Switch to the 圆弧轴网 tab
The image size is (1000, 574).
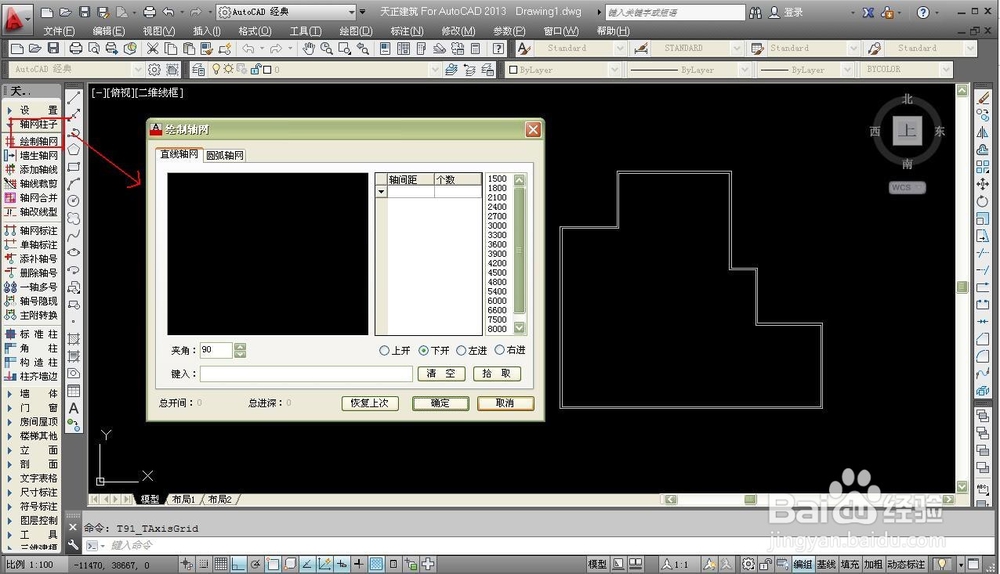pyautogui.click(x=224, y=155)
